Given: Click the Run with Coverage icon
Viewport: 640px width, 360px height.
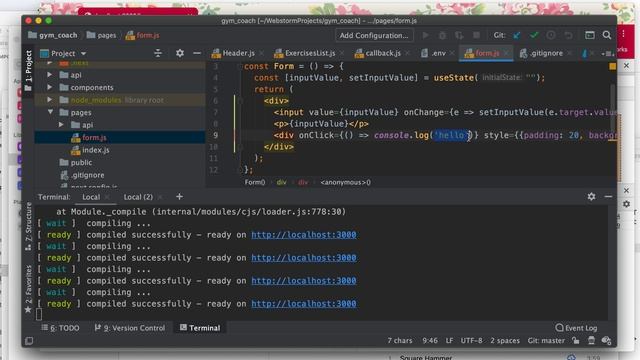Looking at the screenshot, I should [459, 36].
